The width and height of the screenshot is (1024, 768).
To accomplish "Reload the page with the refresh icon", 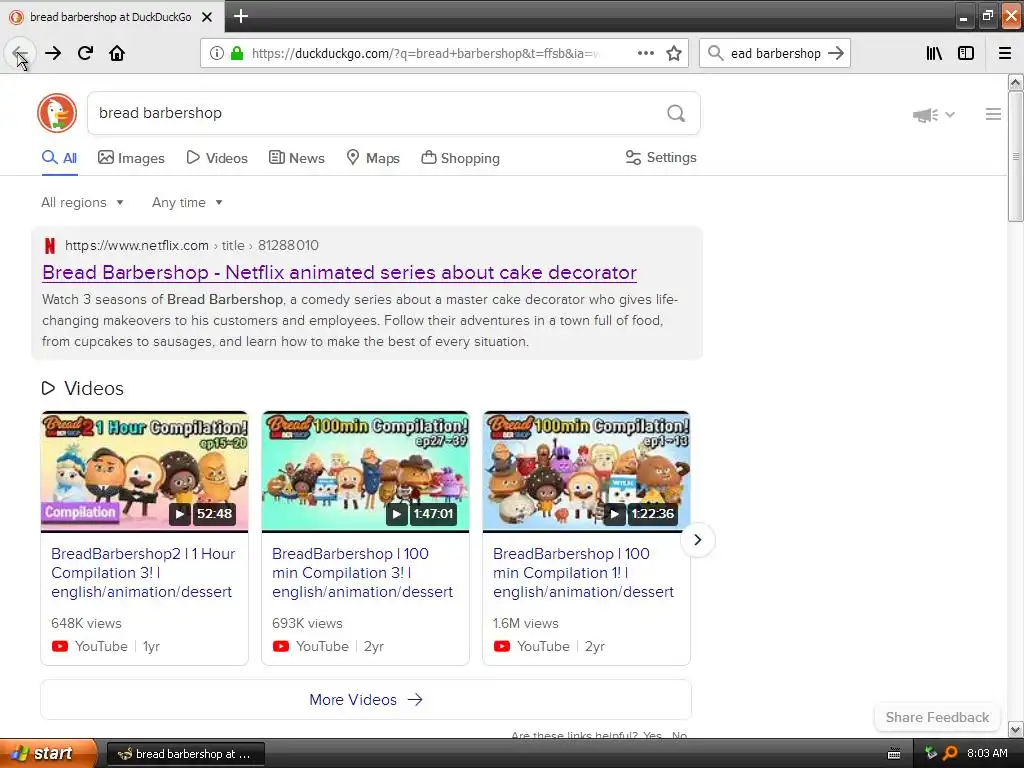I will (85, 53).
